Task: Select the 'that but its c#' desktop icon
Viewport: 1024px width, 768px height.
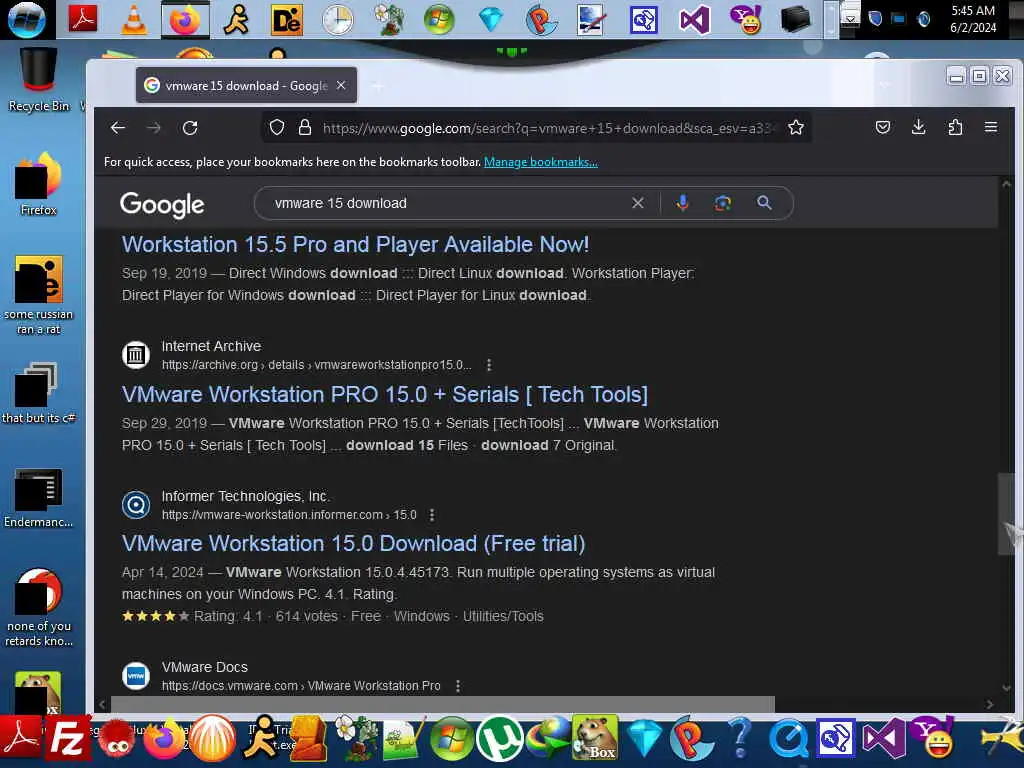Action: 39,392
